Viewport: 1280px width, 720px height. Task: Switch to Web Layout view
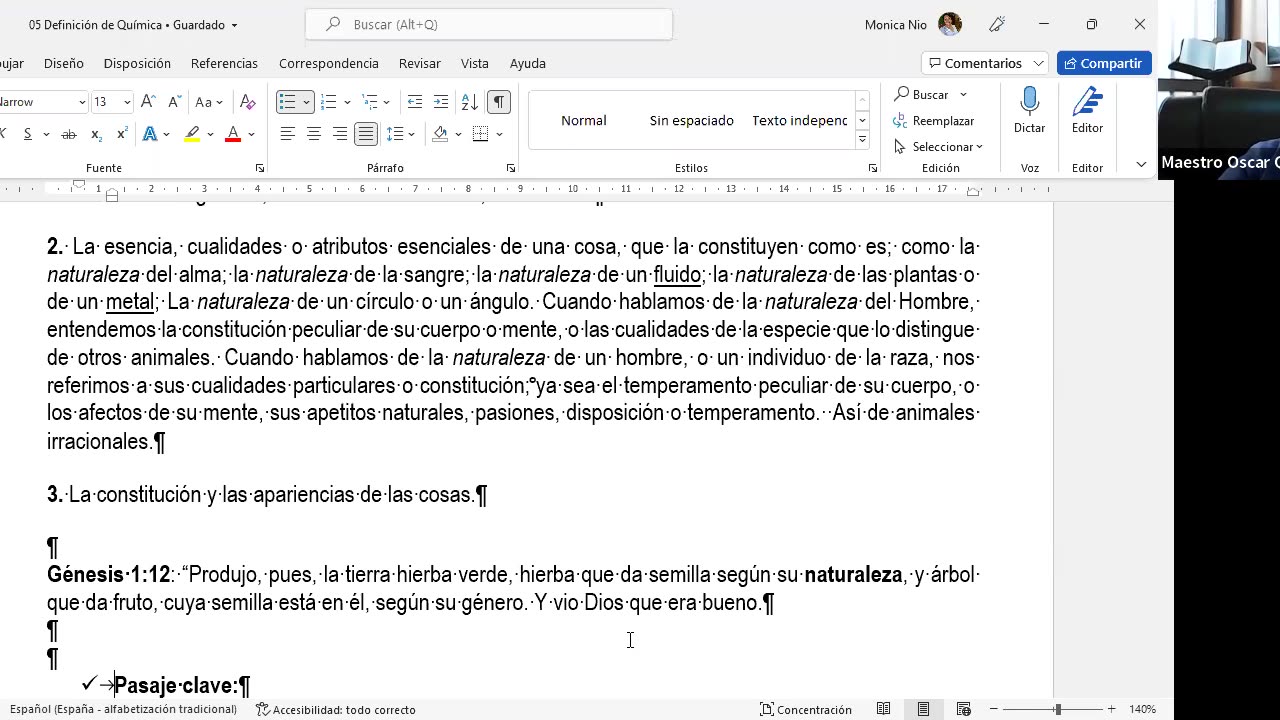point(964,709)
